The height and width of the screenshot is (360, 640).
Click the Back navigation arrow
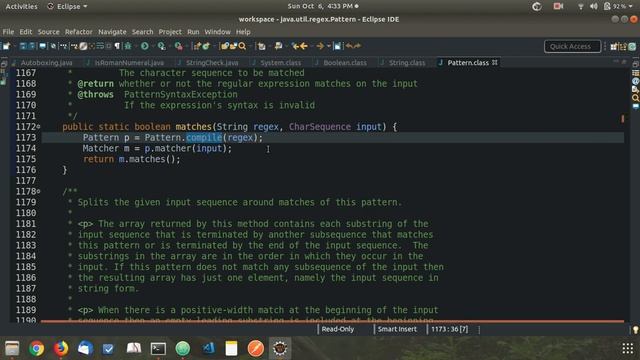pyautogui.click(x=304, y=46)
